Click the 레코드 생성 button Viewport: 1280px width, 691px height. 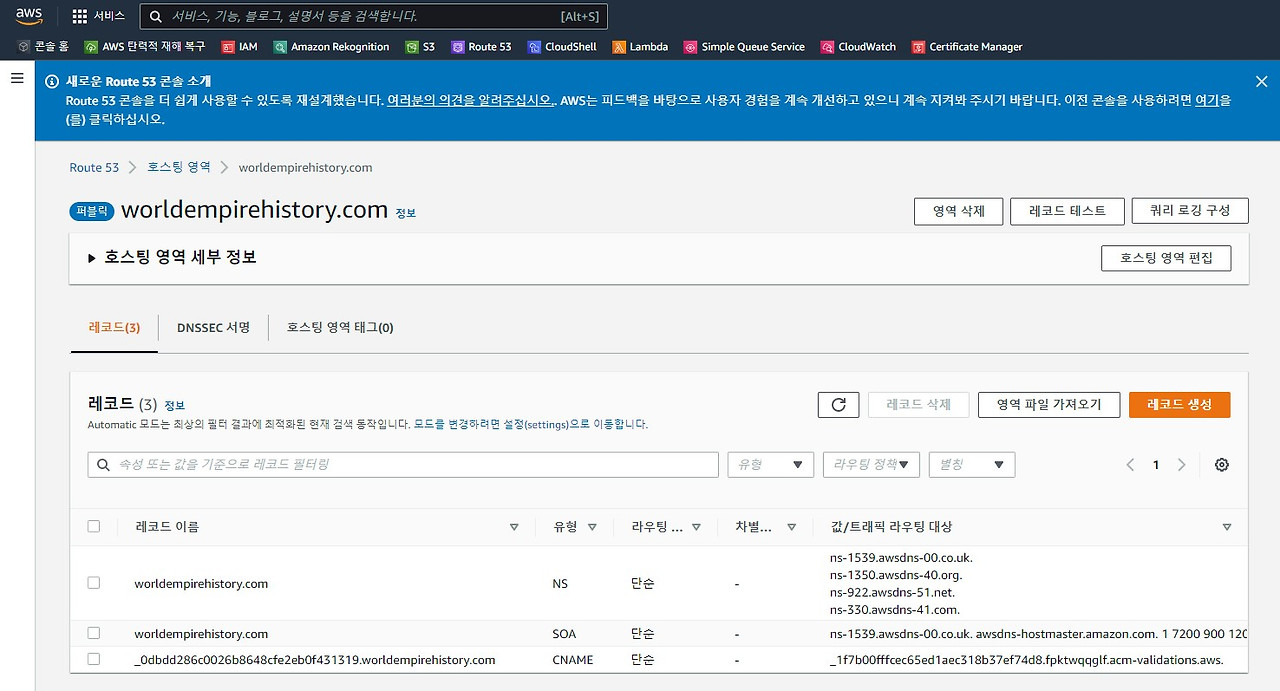tap(1179, 404)
